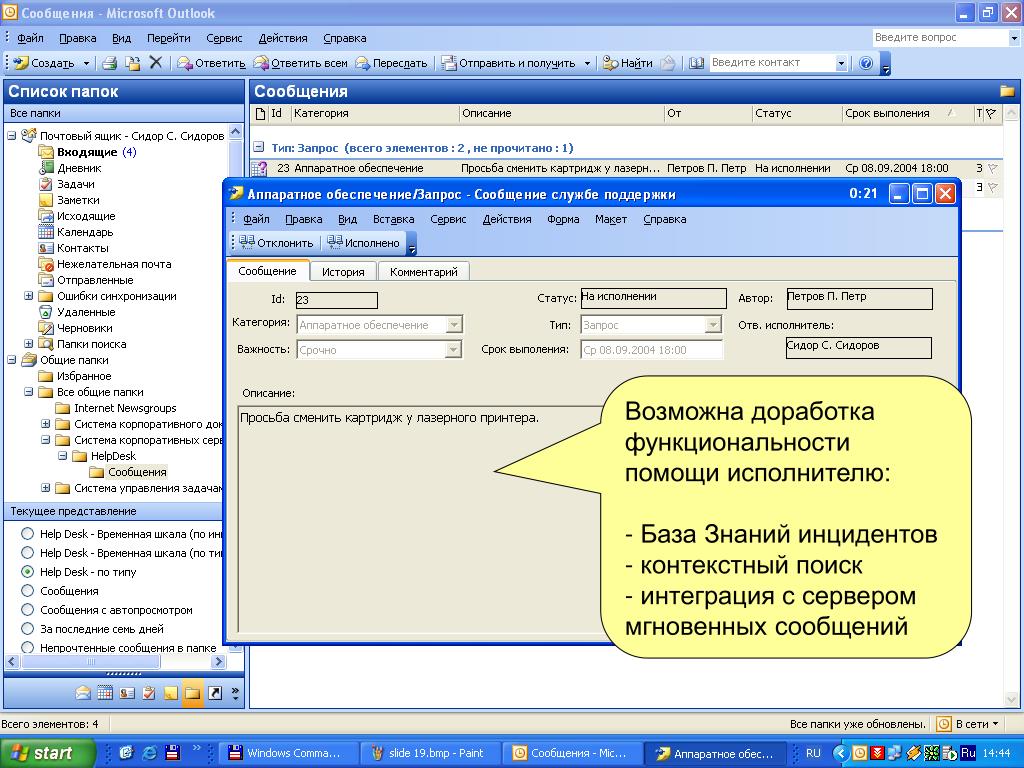Open the Отправить и получить dropdown arrow
The image size is (1024, 768).
[x=587, y=63]
